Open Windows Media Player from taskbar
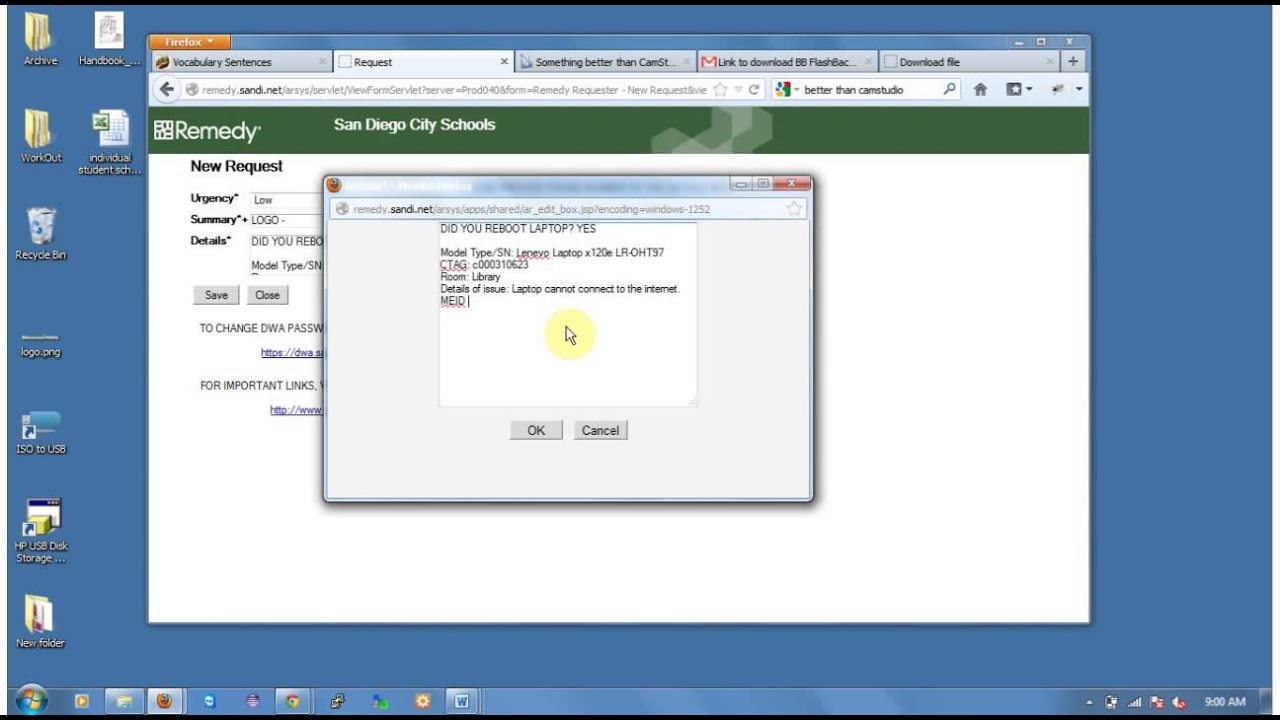The width and height of the screenshot is (1280, 720). click(x=82, y=702)
